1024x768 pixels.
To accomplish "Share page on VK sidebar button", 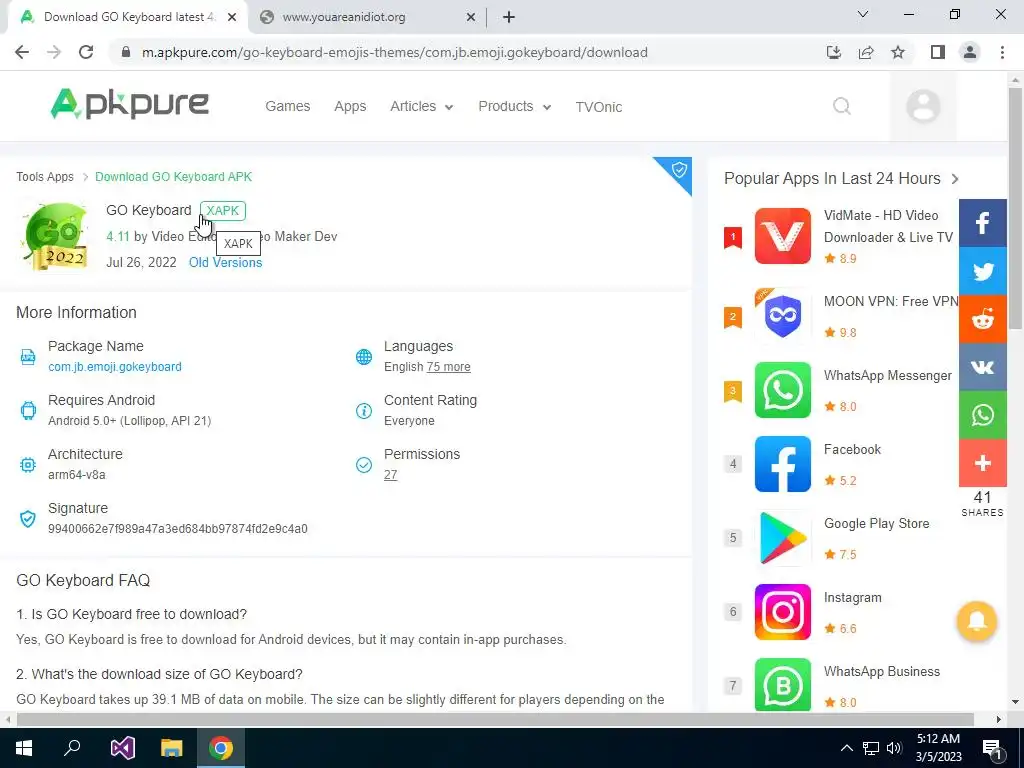I will (x=982, y=367).
